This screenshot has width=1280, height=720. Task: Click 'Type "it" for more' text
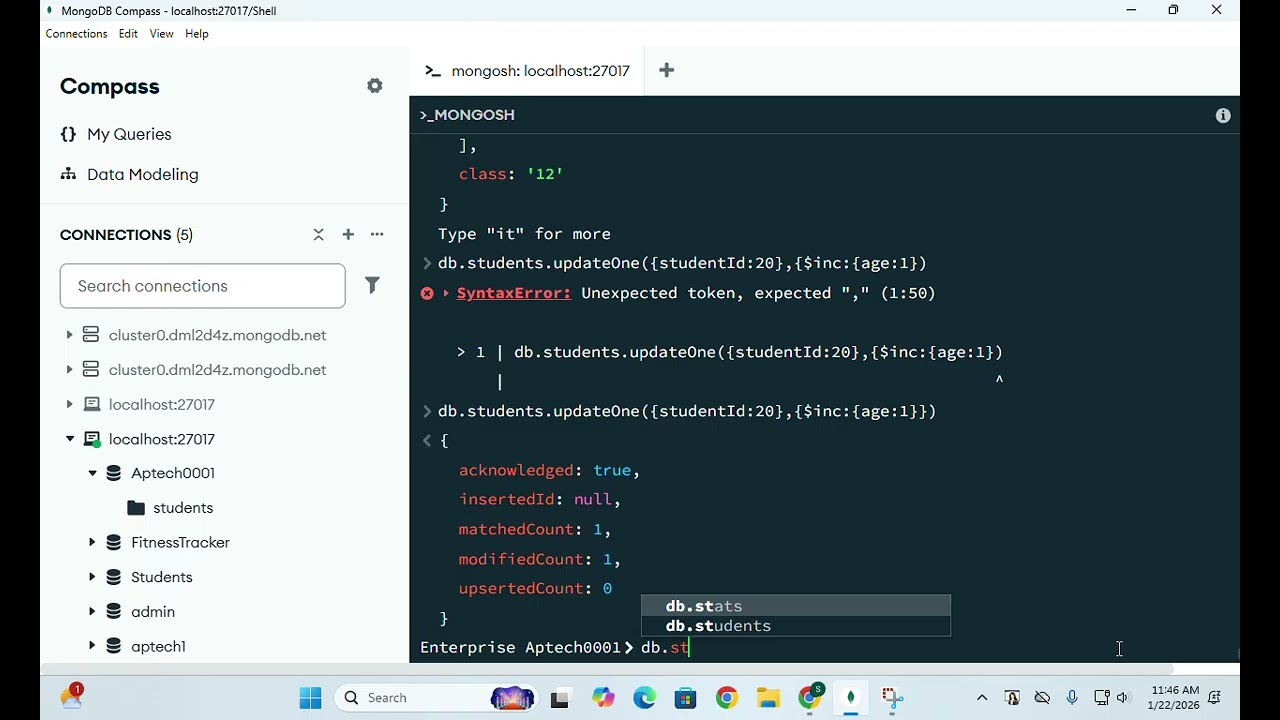[524, 234]
